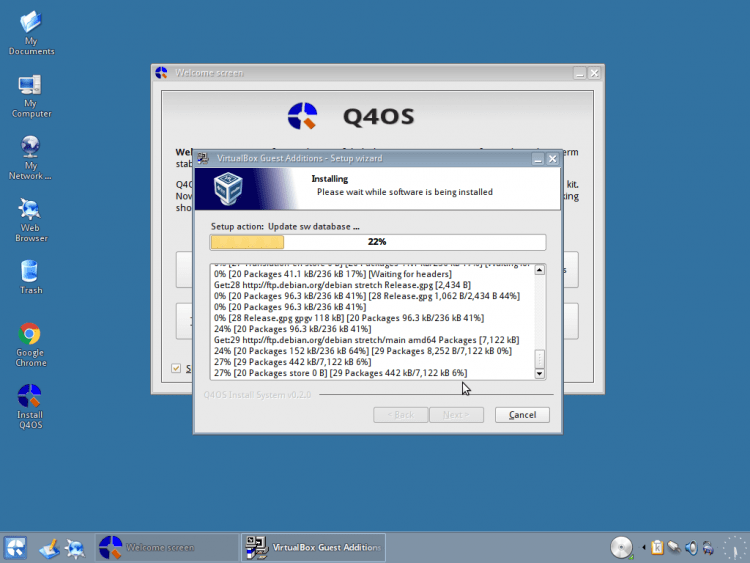Image resolution: width=750 pixels, height=563 pixels.
Task: Click the optical disc tray icon
Action: (622, 547)
